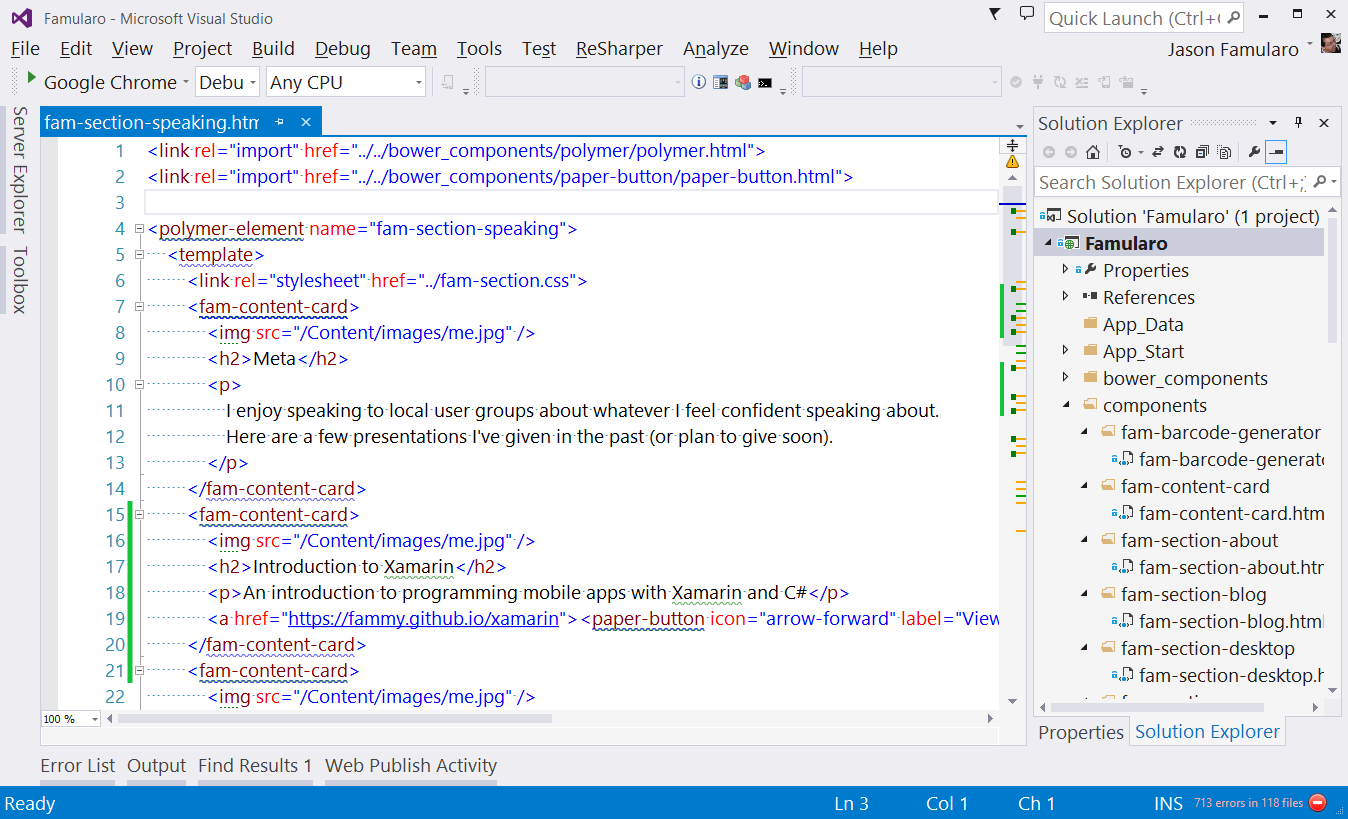Collapse the polymer-element code block
The height and width of the screenshot is (819, 1348).
[139, 229]
